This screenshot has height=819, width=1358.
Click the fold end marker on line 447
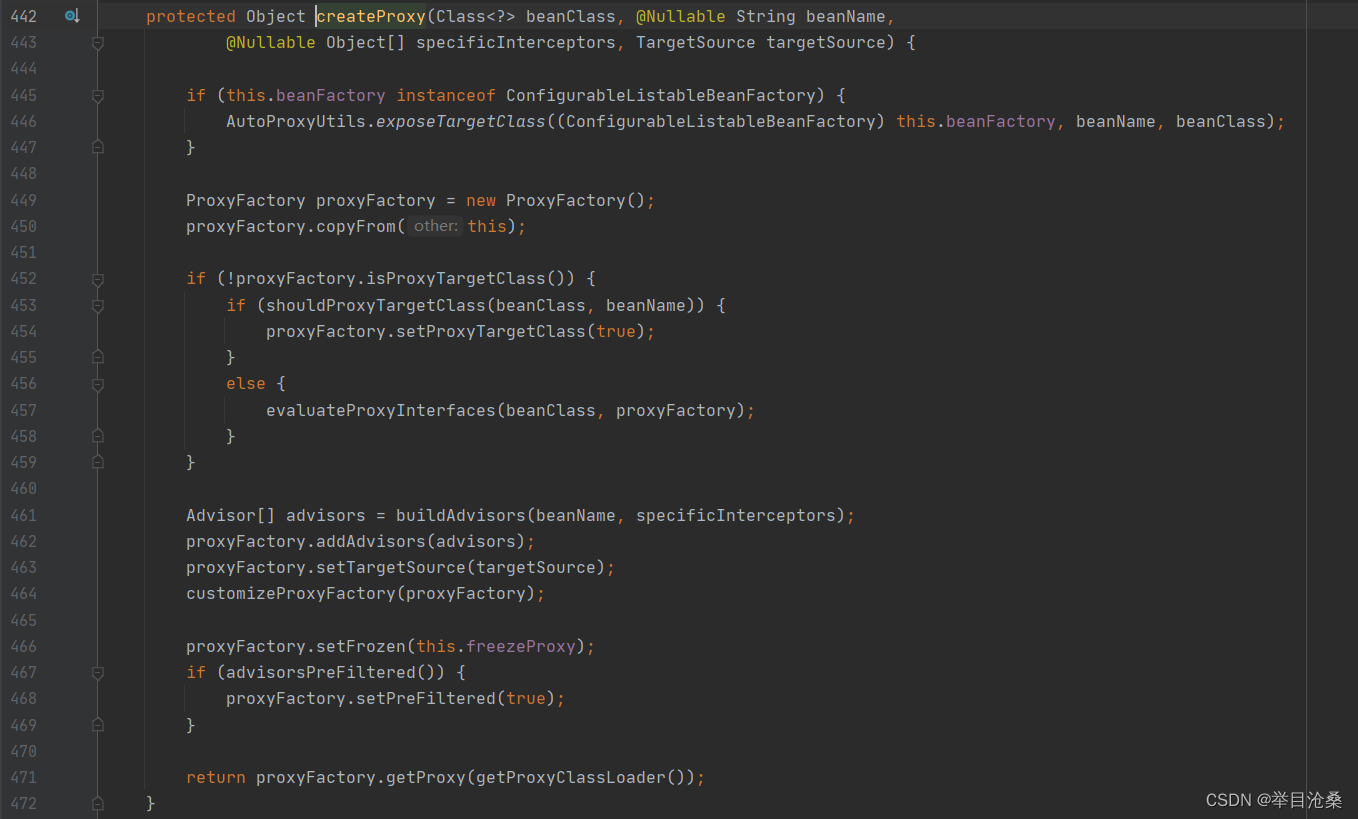click(98, 147)
